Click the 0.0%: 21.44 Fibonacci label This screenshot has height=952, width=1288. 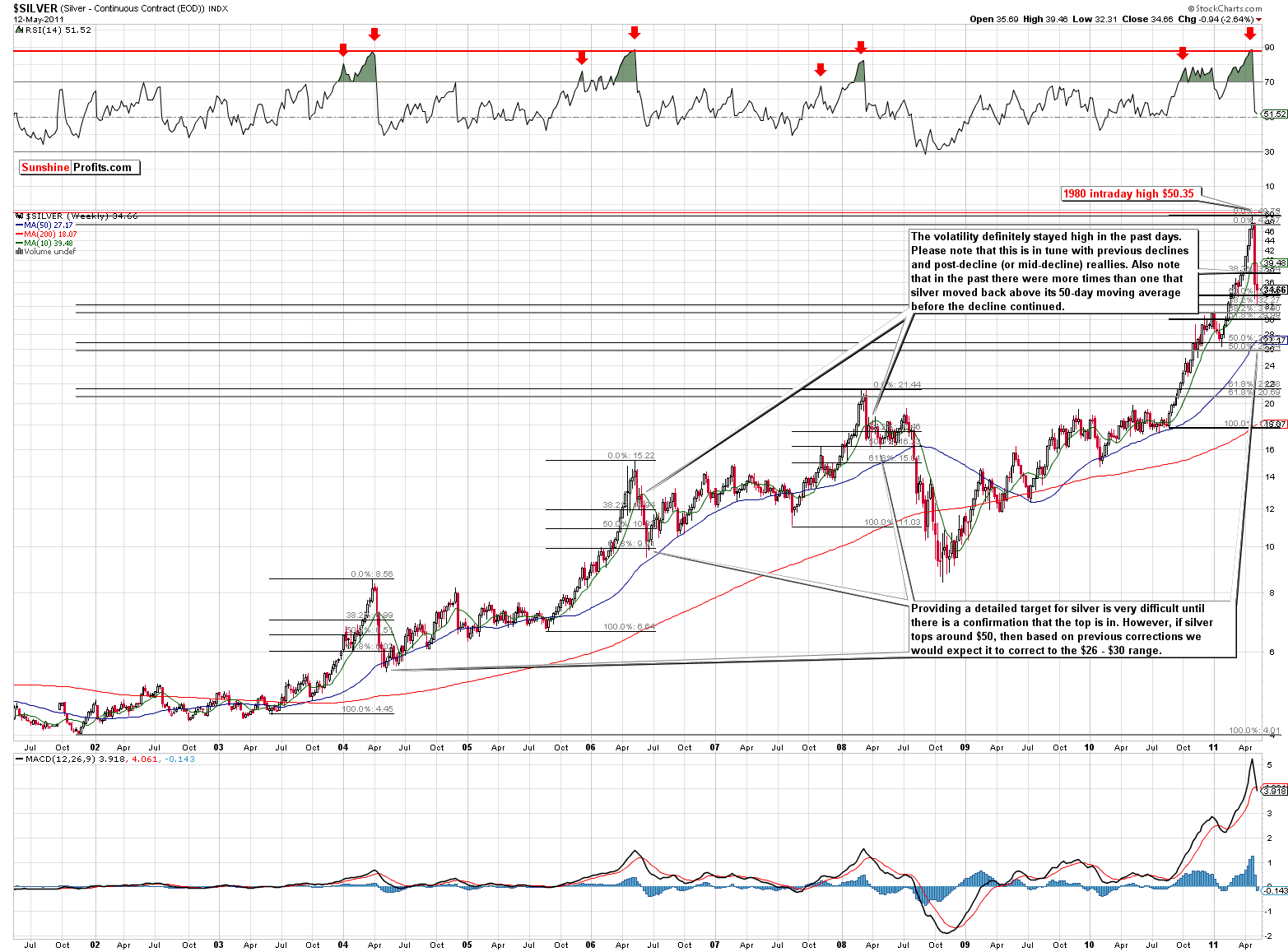(x=897, y=385)
